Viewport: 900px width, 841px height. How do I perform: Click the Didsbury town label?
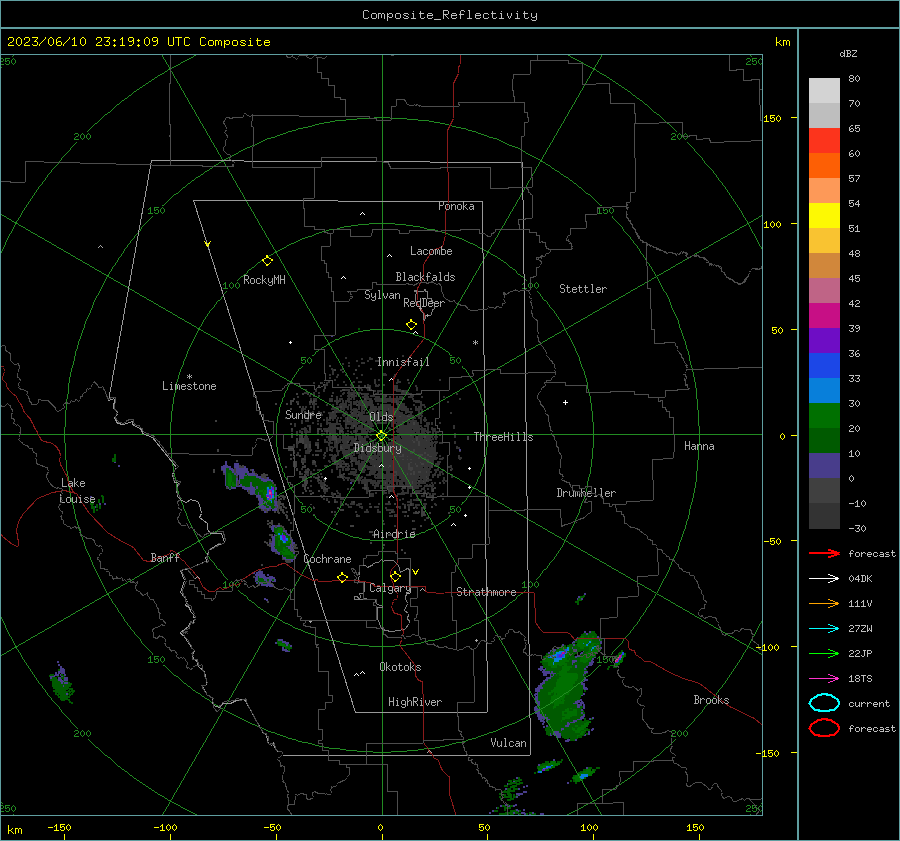(378, 448)
